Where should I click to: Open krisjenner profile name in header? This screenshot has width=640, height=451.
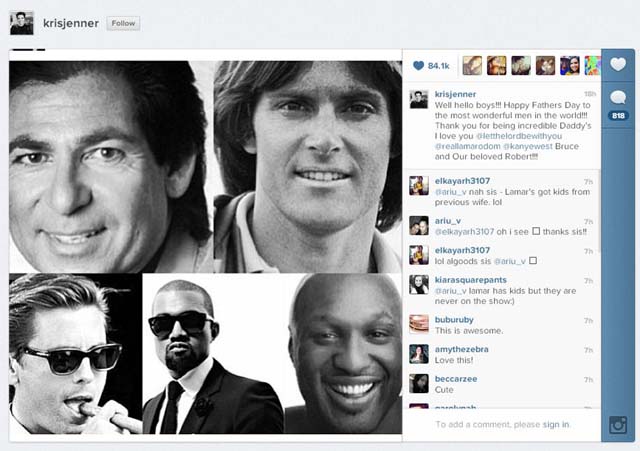click(x=71, y=23)
